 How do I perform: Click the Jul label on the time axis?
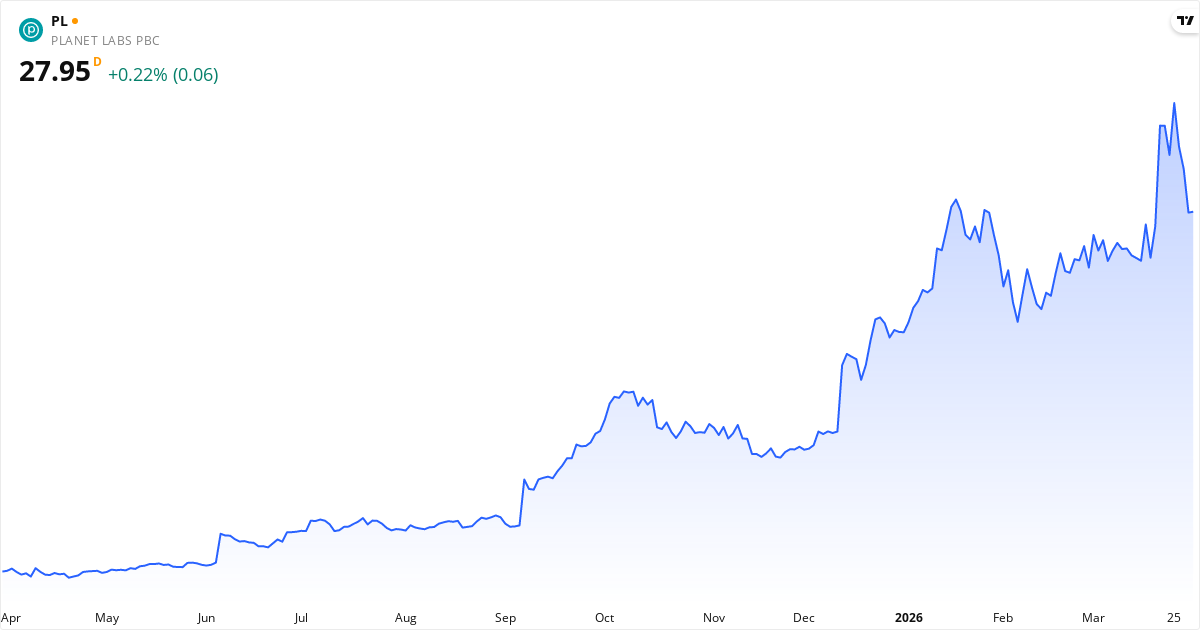click(x=300, y=618)
